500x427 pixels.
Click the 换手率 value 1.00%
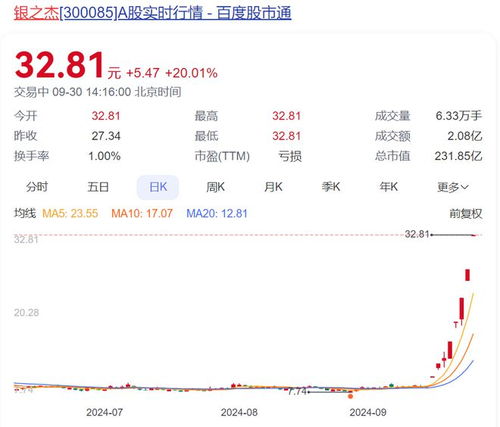[x=104, y=156]
